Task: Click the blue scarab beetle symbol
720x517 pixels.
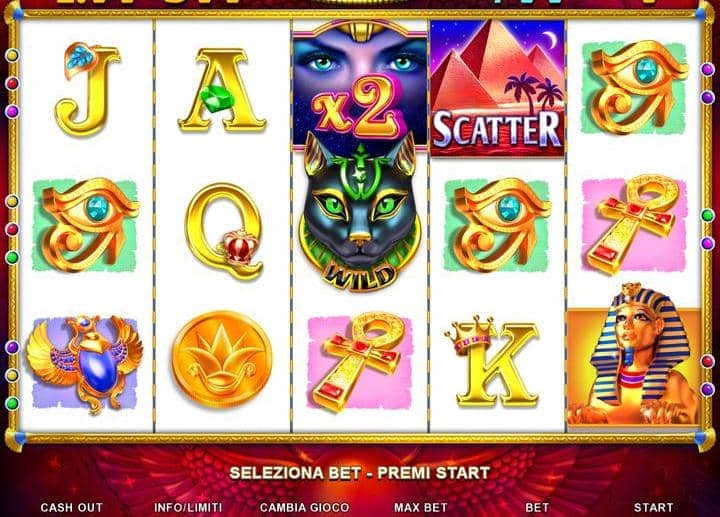Action: pos(85,364)
